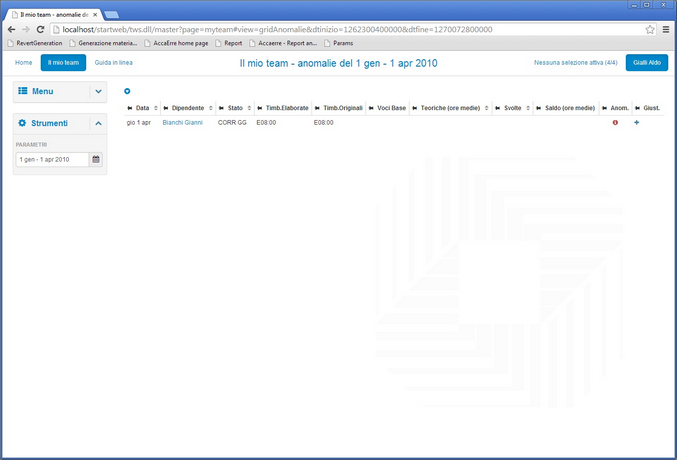Click the pin icon on Saldo column
677x460 pixels.
(x=538, y=108)
